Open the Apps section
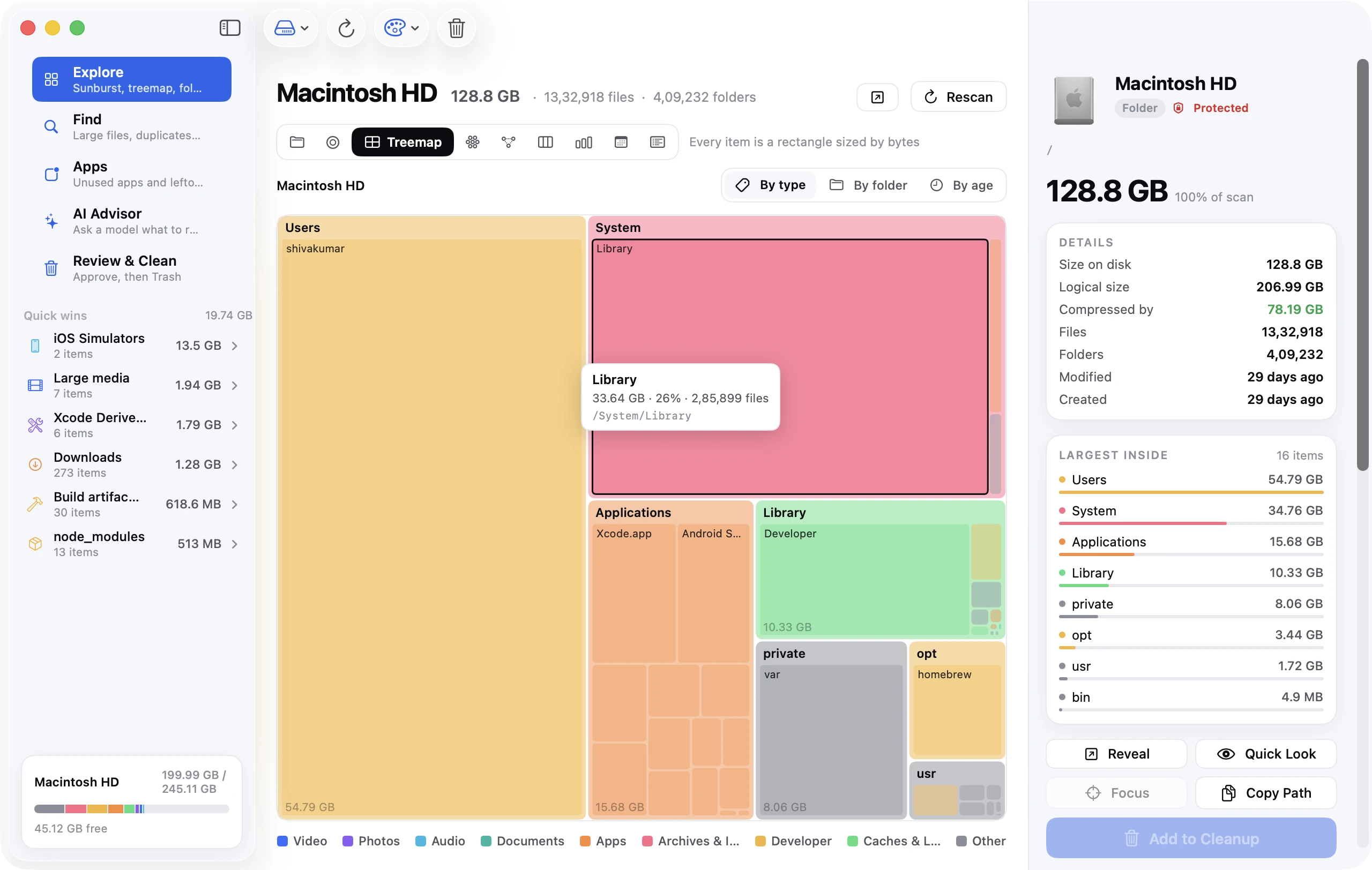1372x870 pixels. (132, 174)
